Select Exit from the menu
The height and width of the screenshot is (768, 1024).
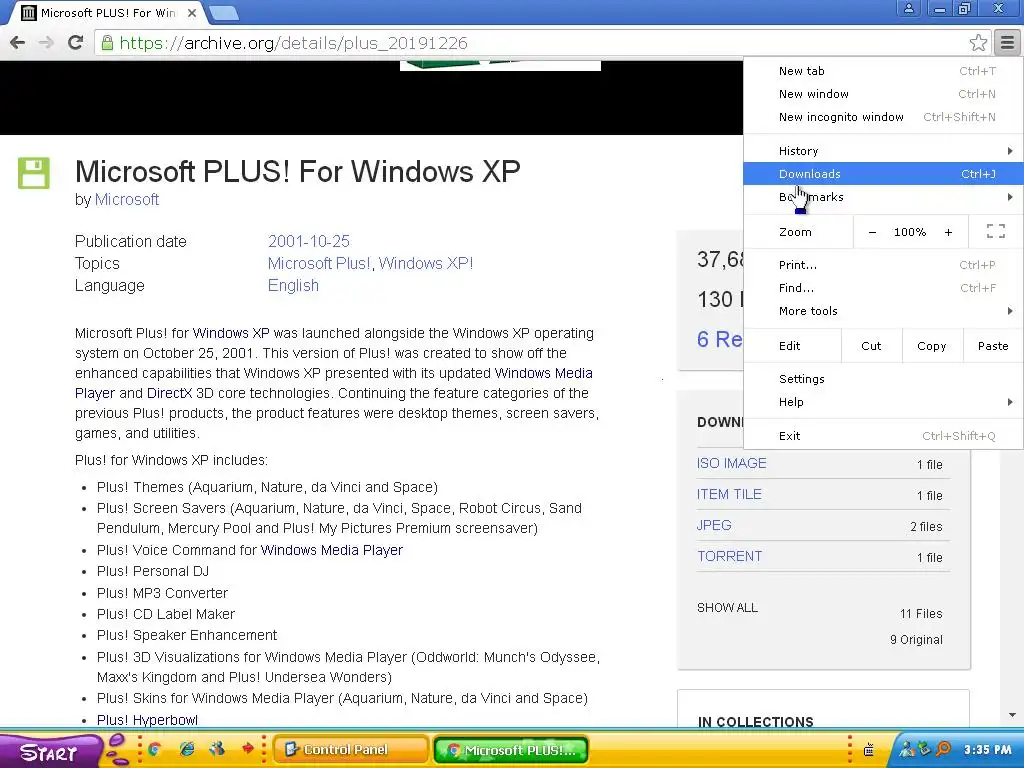click(x=883, y=436)
